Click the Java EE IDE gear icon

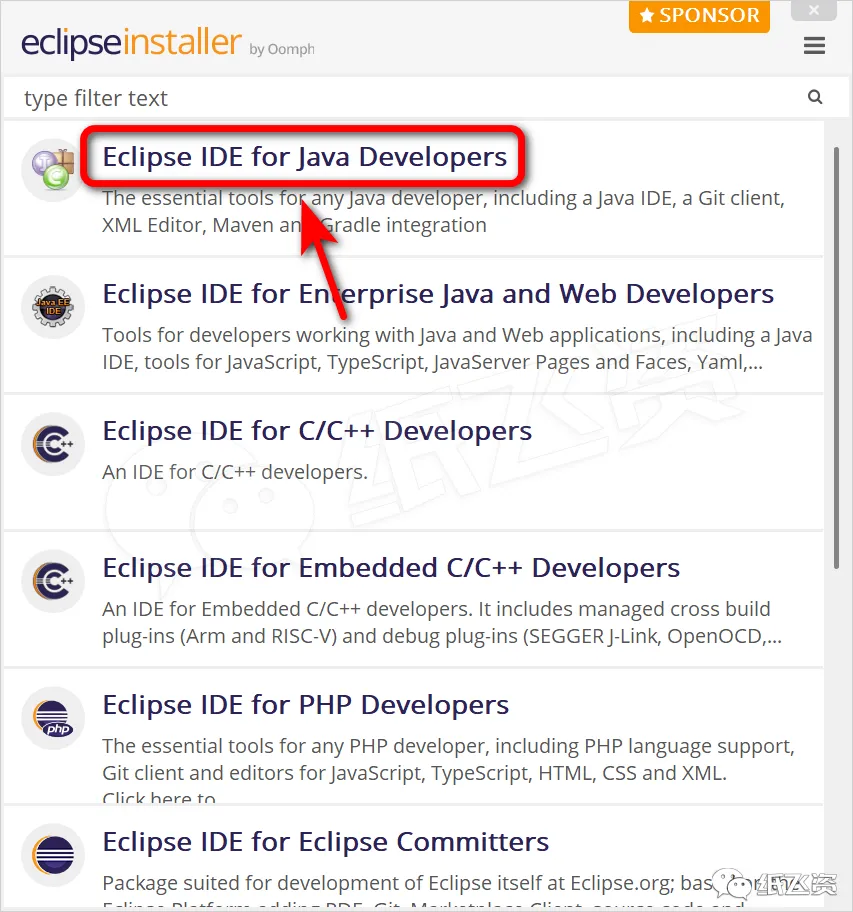(x=53, y=307)
